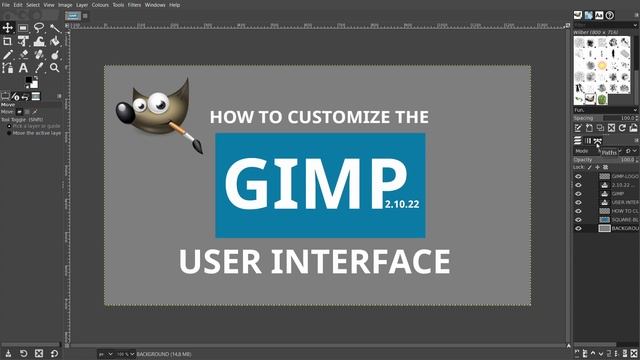Select the Unified Transform tool
This screenshot has width=640, height=360.
click(23, 41)
